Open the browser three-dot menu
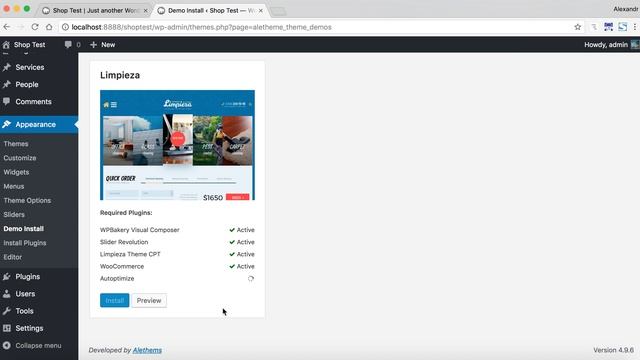Image resolution: width=640 pixels, height=360 pixels. [x=635, y=27]
